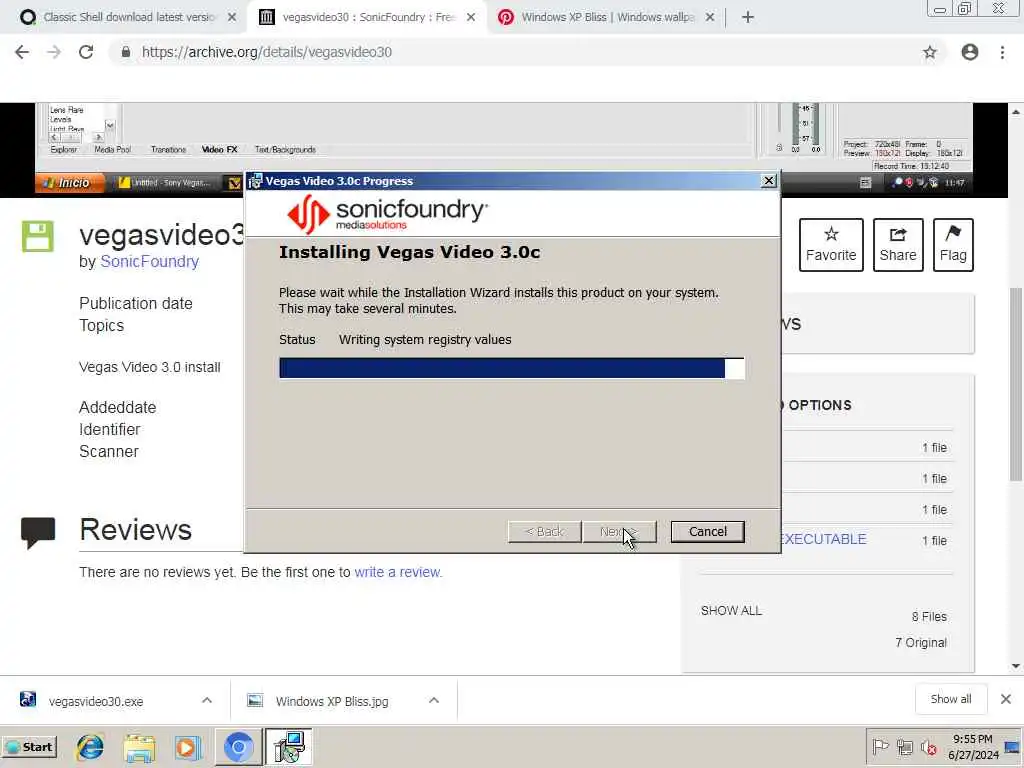This screenshot has height=768, width=1024.
Task: Click the browser back arrow
Action: coord(22,52)
